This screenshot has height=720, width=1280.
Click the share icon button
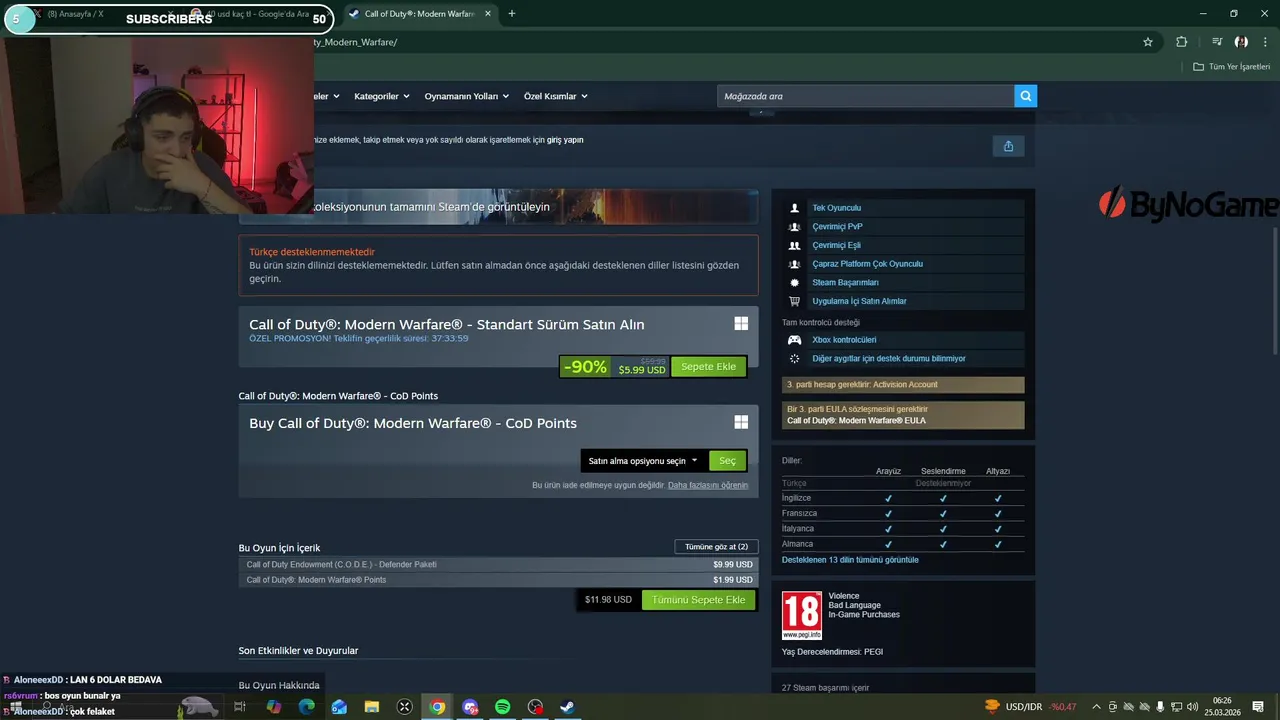point(1008,146)
